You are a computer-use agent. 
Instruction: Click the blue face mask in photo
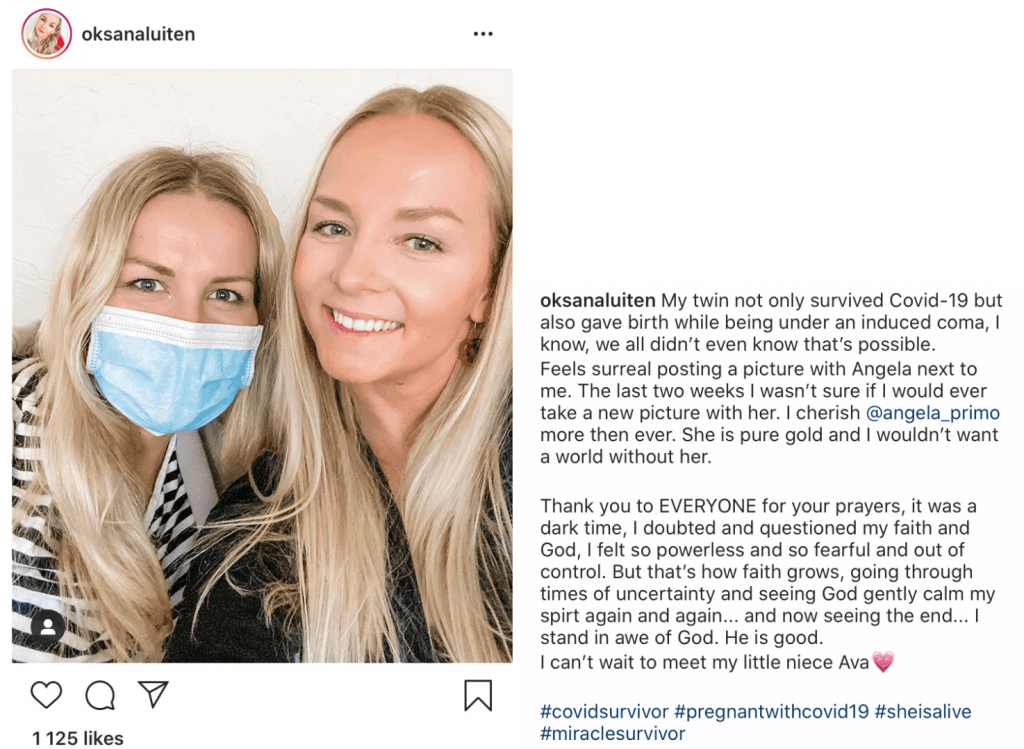click(x=174, y=370)
